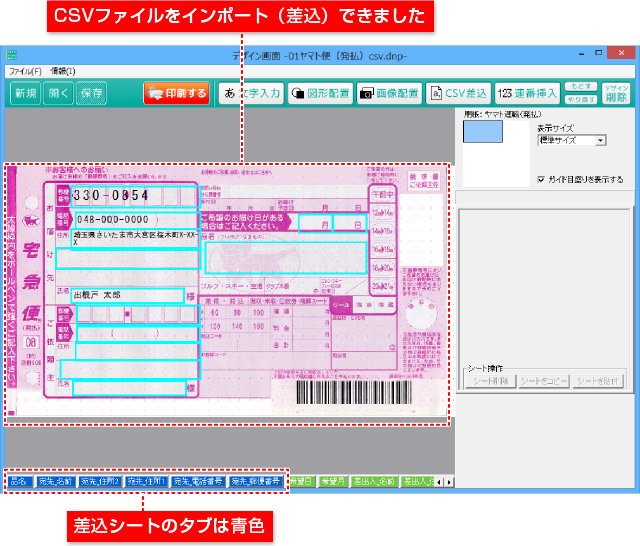
Task: Click the 保存 (Save) button
Action: tap(91, 93)
